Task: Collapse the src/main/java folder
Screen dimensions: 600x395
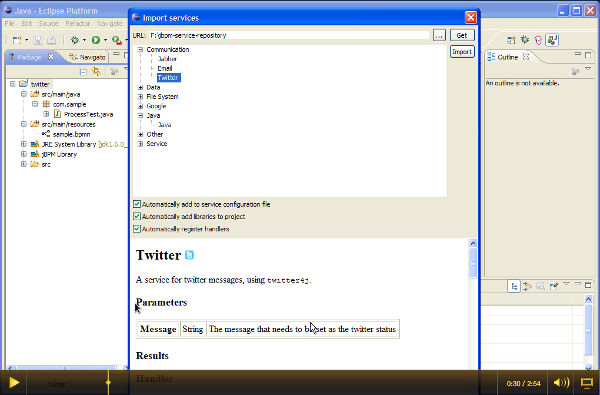Action: click(24, 94)
